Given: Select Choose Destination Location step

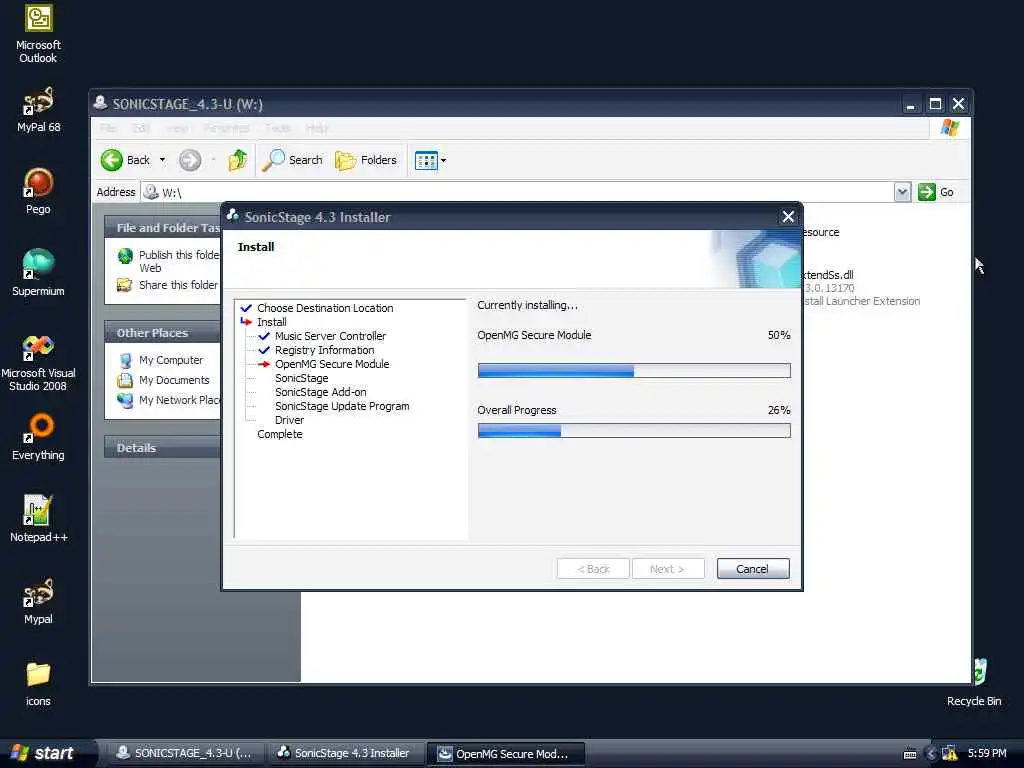Looking at the screenshot, I should click(325, 308).
